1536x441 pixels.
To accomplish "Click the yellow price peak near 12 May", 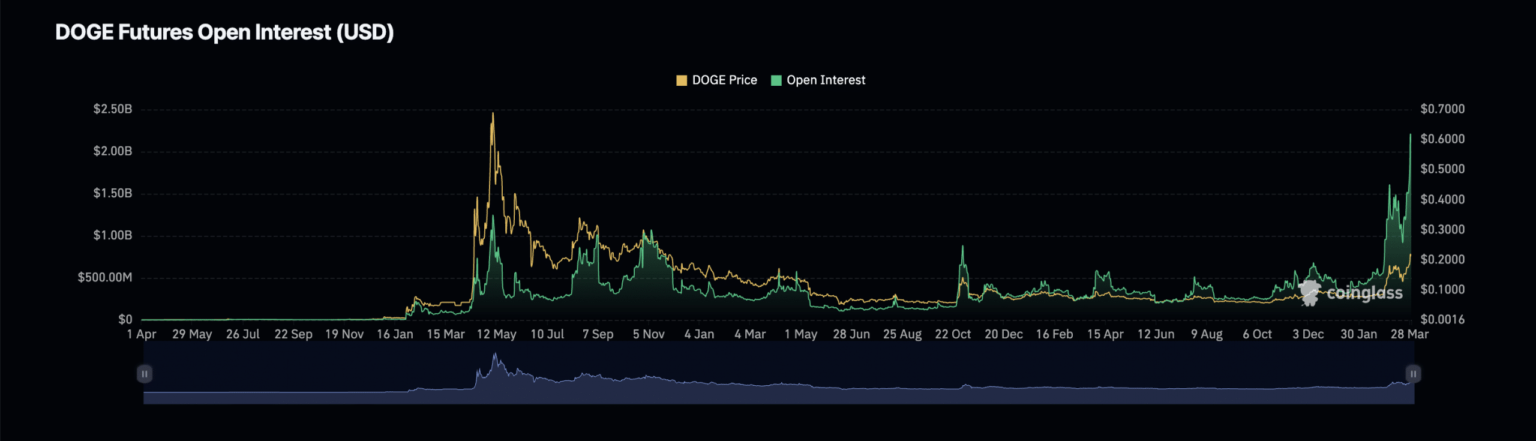I will tap(492, 114).
